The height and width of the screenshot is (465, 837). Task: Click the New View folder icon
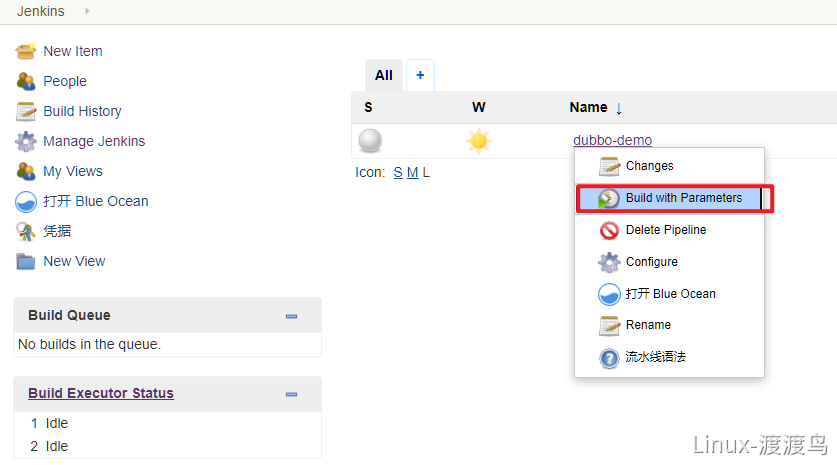(x=26, y=262)
